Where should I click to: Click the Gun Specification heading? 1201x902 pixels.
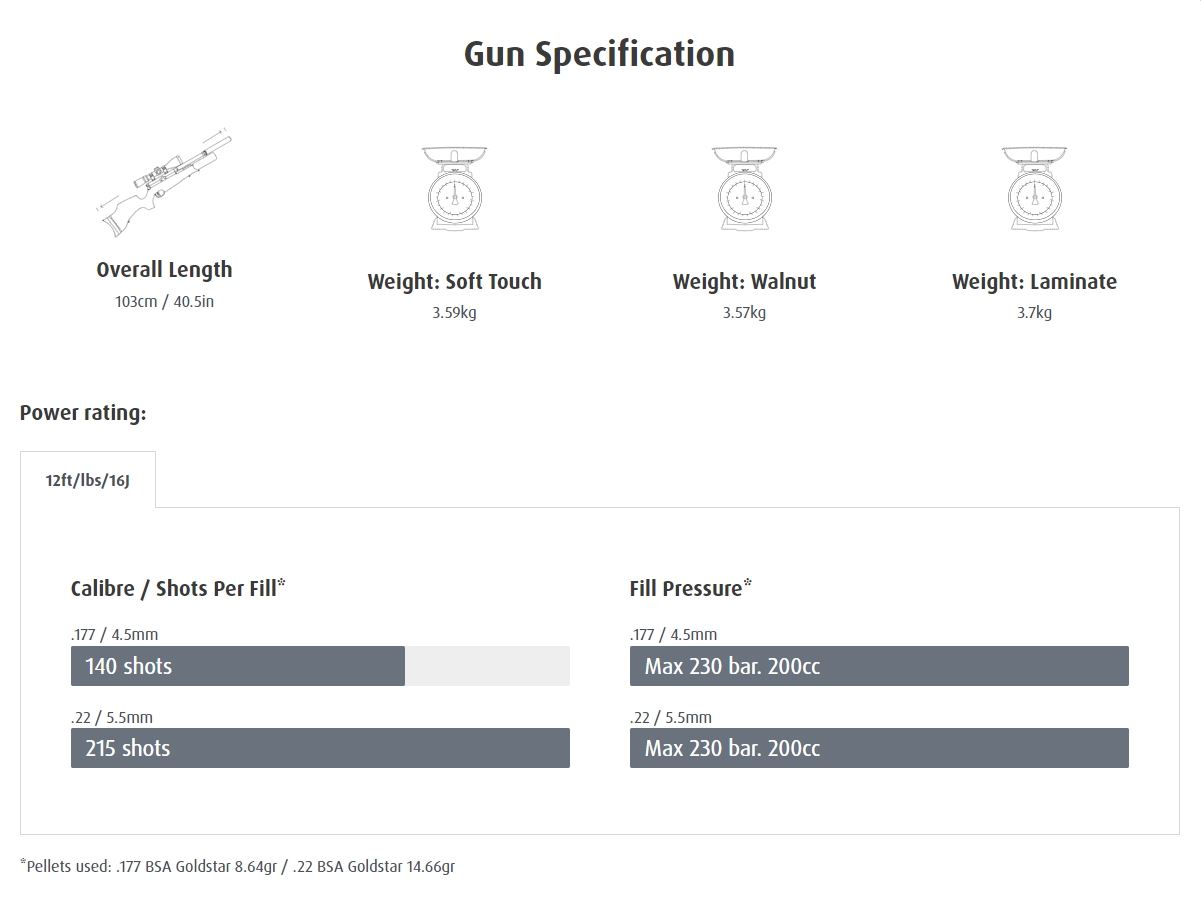click(x=599, y=54)
